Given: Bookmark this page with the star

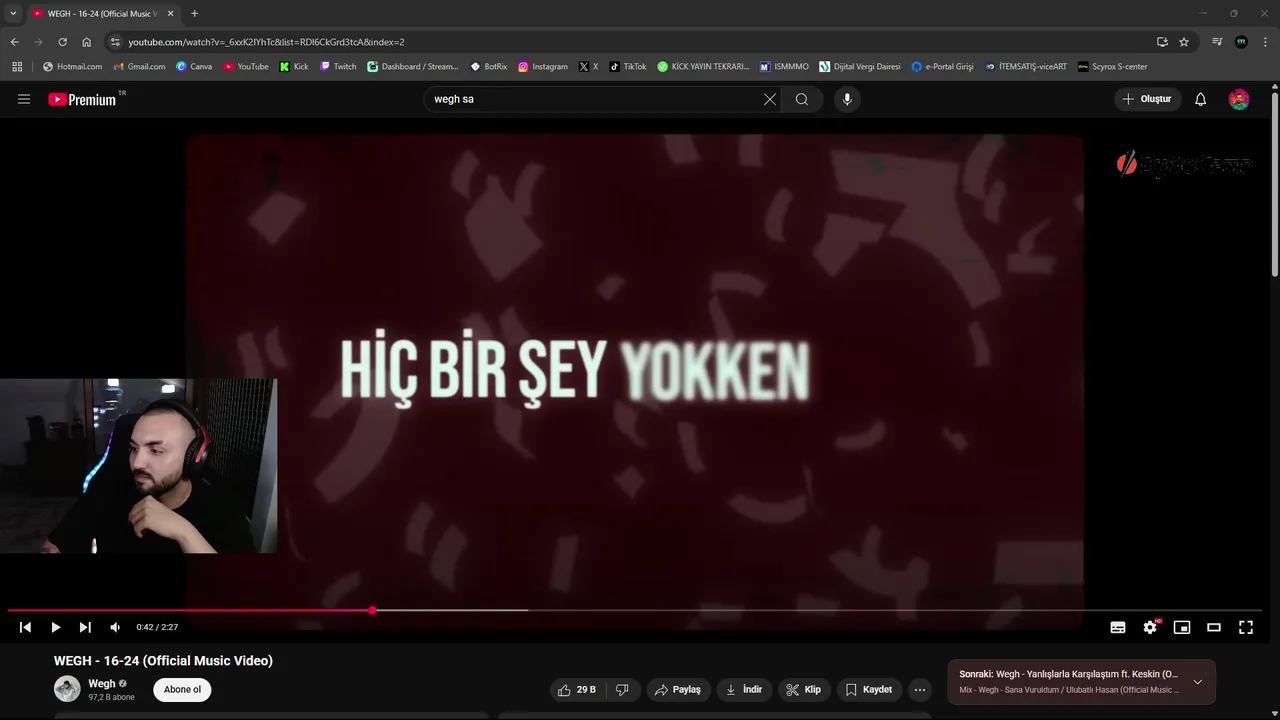Looking at the screenshot, I should [x=1184, y=42].
